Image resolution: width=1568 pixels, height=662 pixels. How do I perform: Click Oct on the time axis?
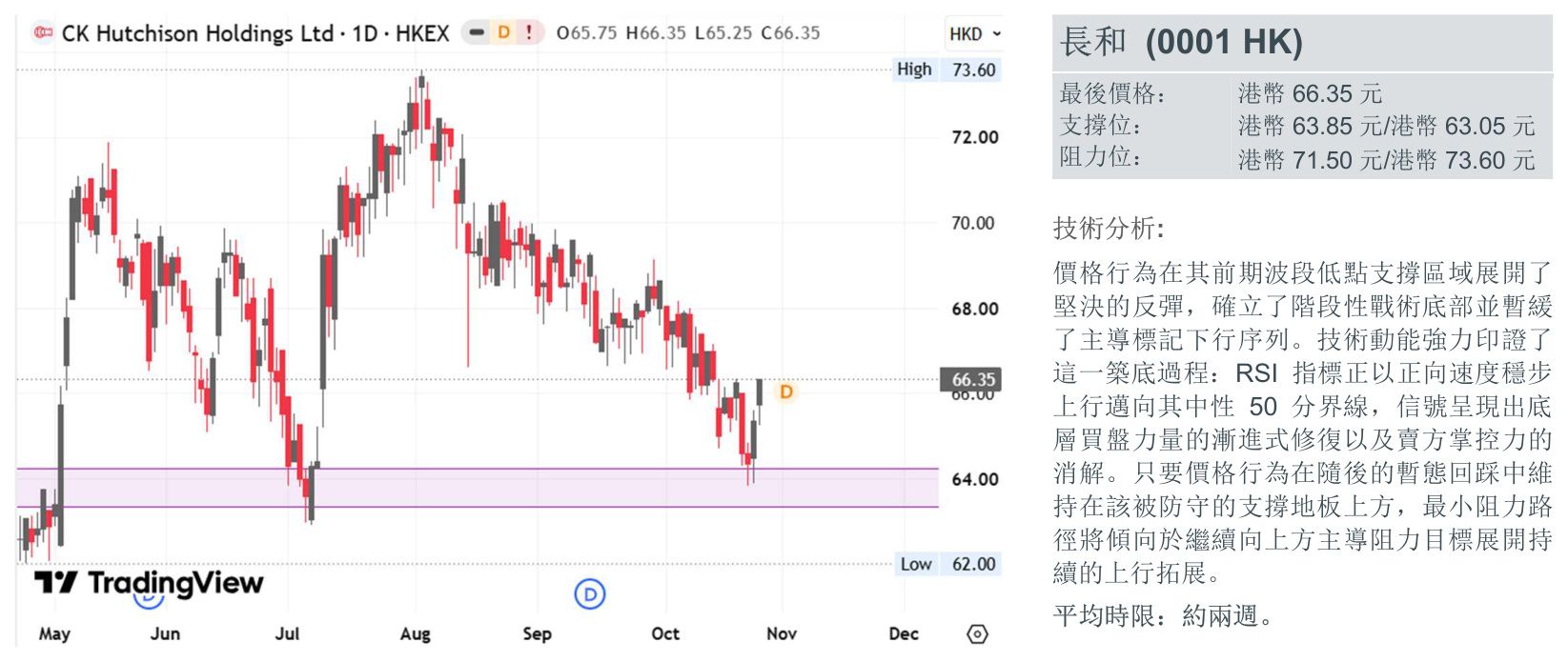point(665,633)
